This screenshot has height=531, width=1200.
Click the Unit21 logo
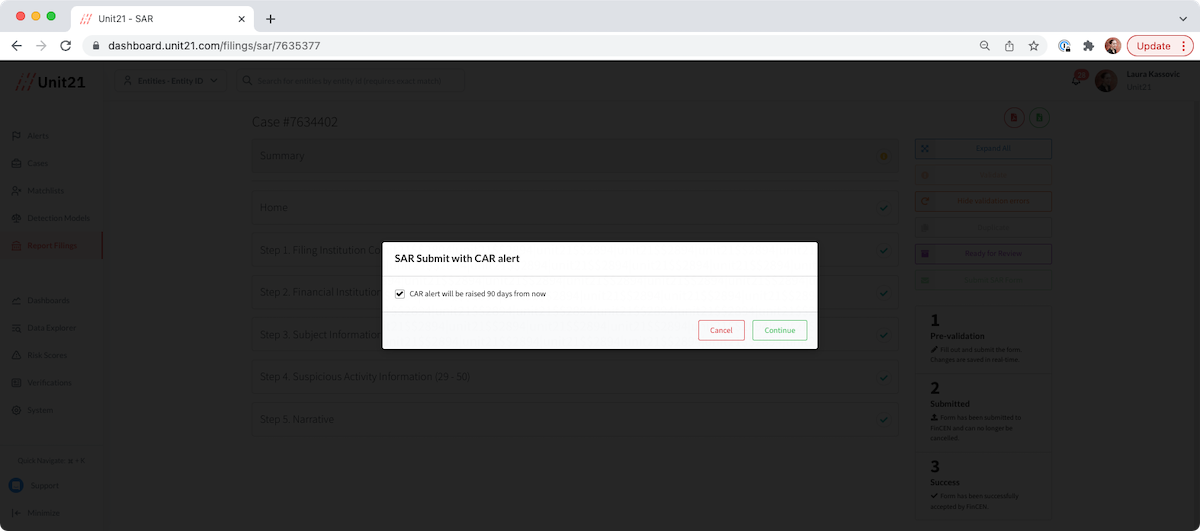click(50, 82)
